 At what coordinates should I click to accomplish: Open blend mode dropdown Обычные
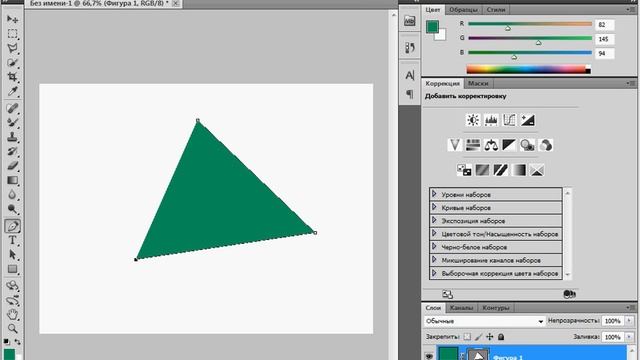click(484, 321)
